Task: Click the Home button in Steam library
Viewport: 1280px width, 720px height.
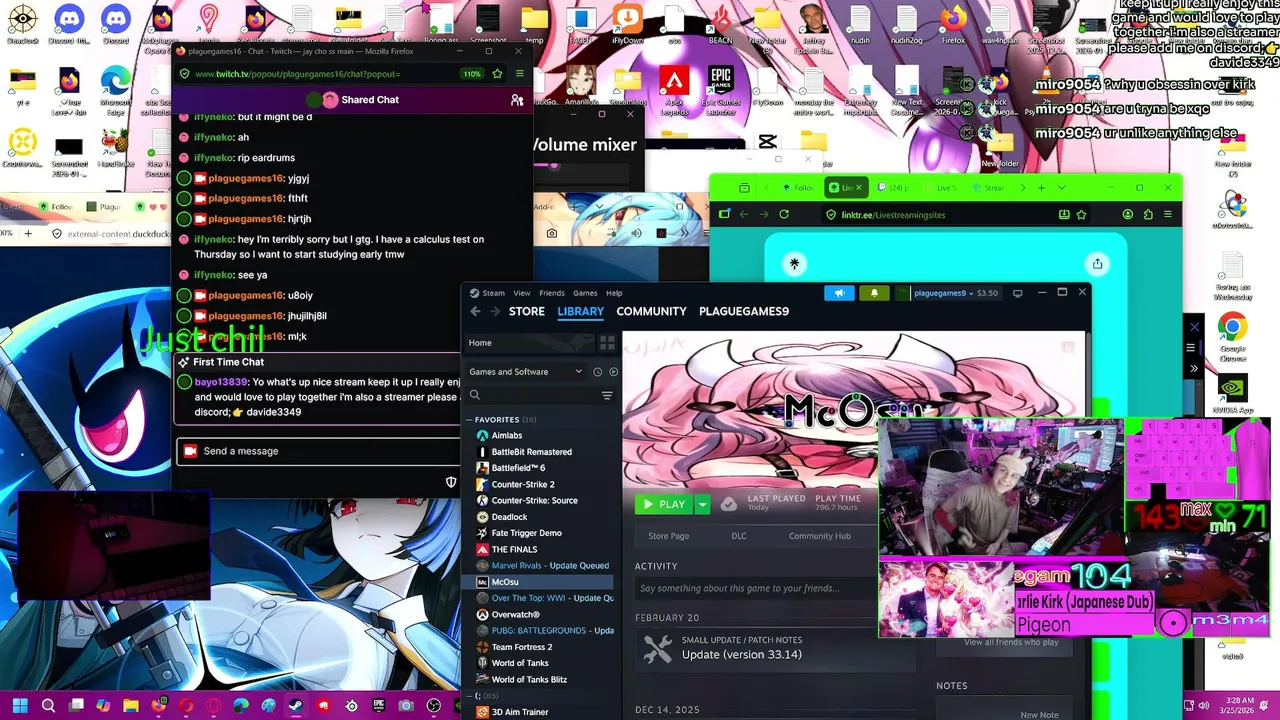Action: click(529, 343)
